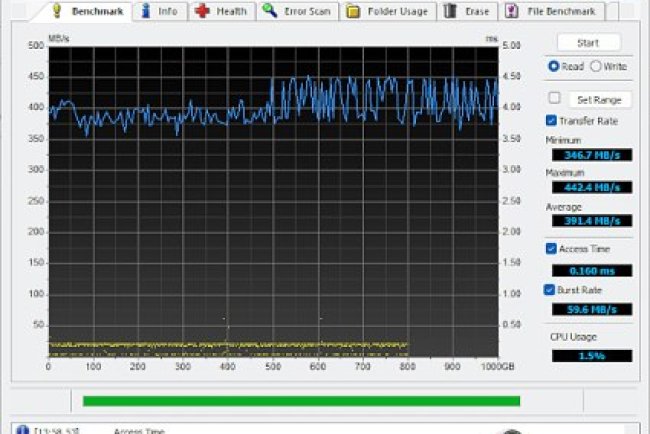Click the Set Range button

tap(600, 99)
